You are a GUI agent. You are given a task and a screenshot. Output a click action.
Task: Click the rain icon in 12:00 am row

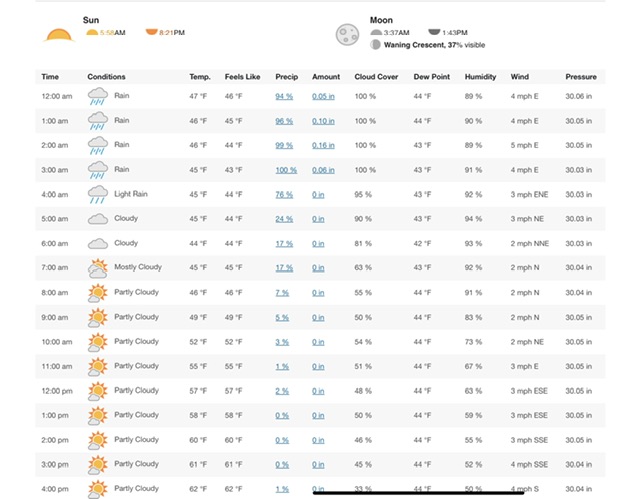coord(98,96)
